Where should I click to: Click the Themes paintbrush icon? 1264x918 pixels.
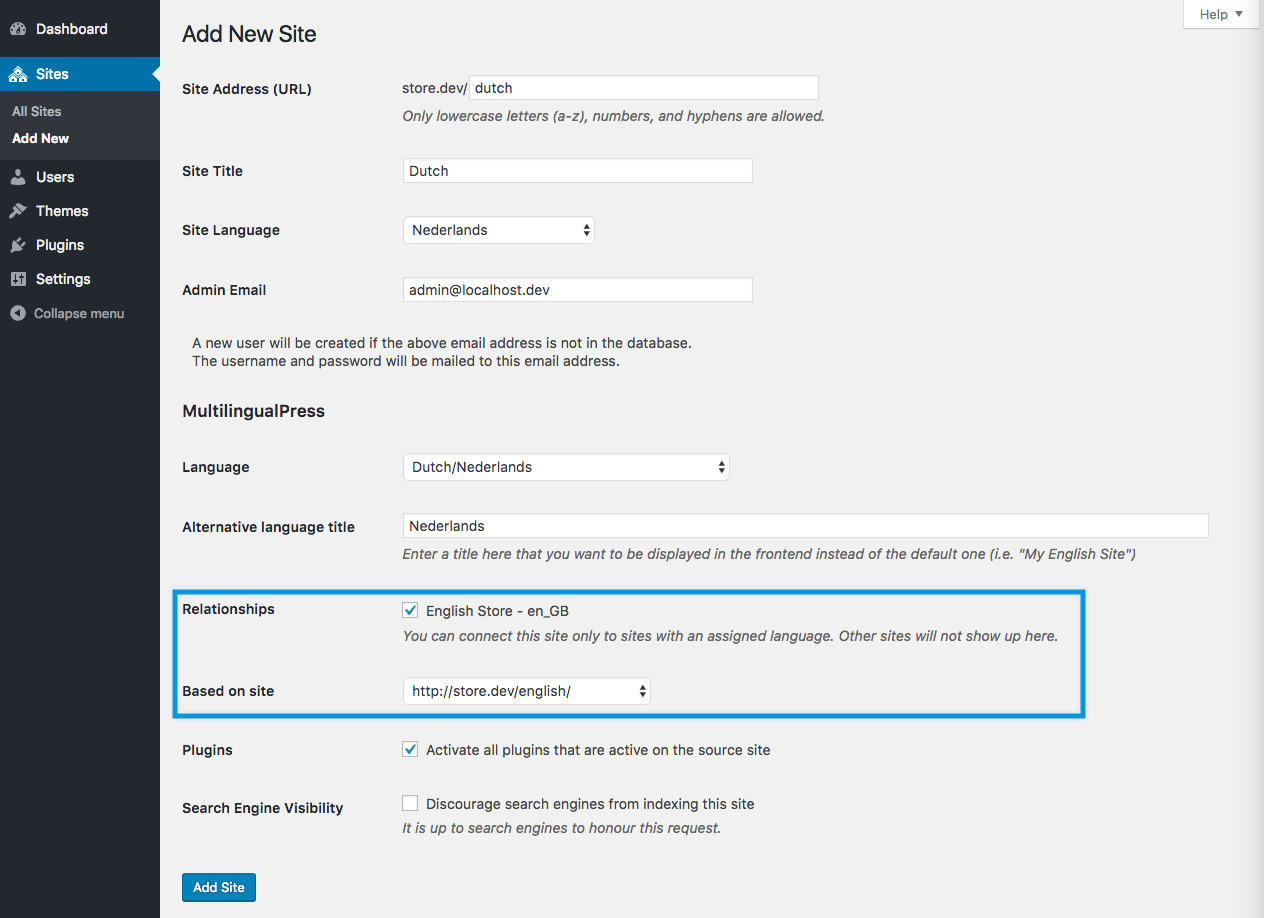(16, 210)
